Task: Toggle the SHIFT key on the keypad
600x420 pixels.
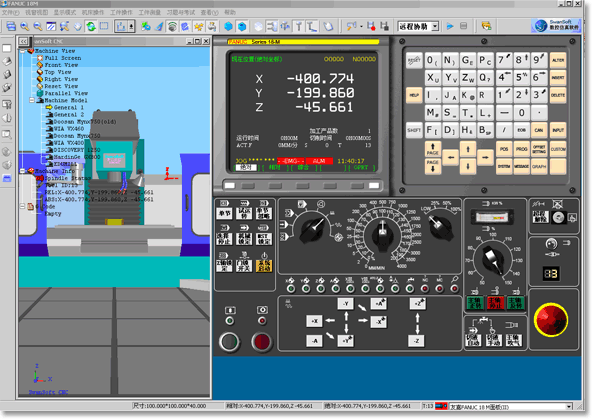Action: pyautogui.click(x=413, y=130)
